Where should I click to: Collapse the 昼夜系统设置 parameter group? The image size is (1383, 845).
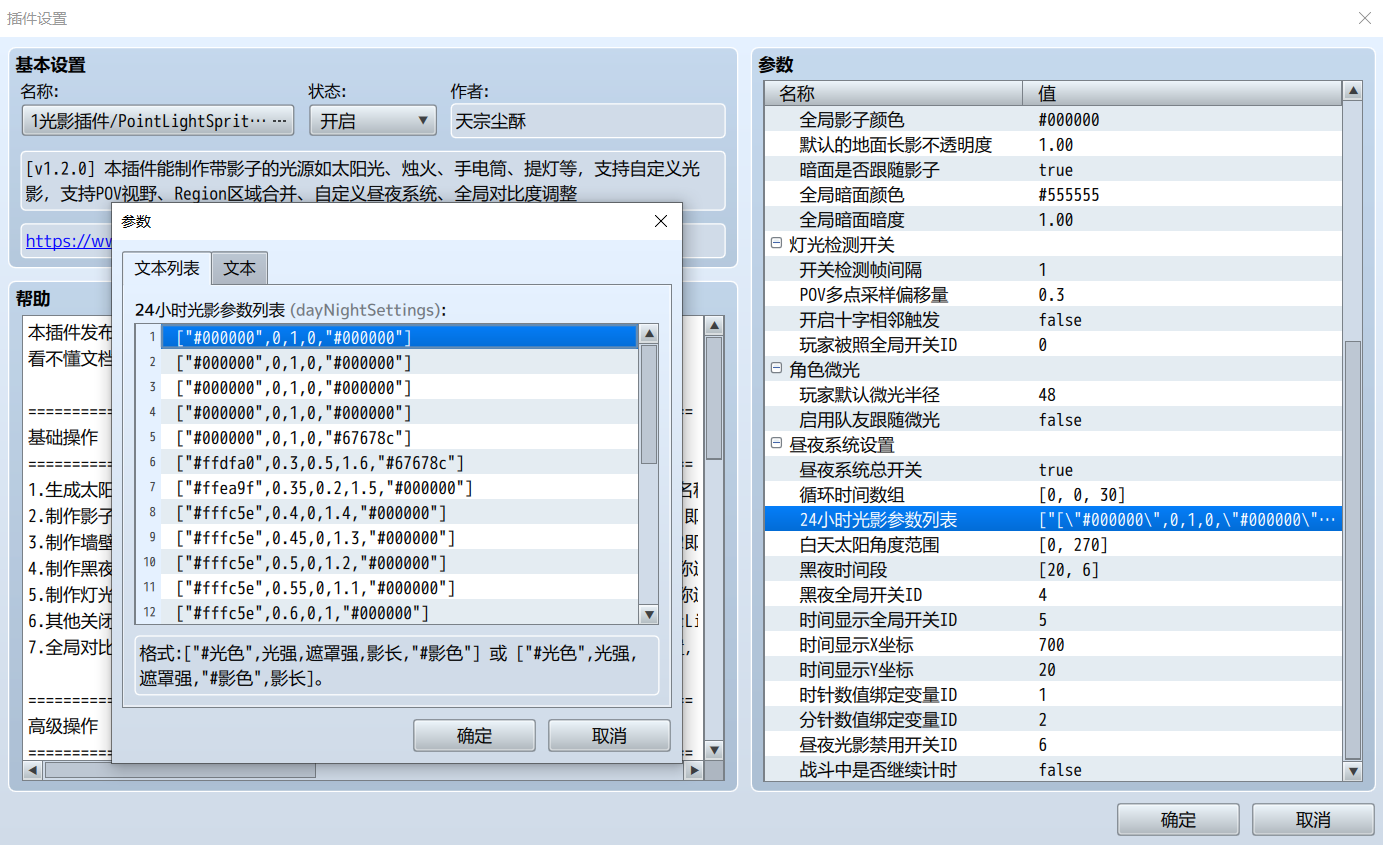click(x=776, y=445)
